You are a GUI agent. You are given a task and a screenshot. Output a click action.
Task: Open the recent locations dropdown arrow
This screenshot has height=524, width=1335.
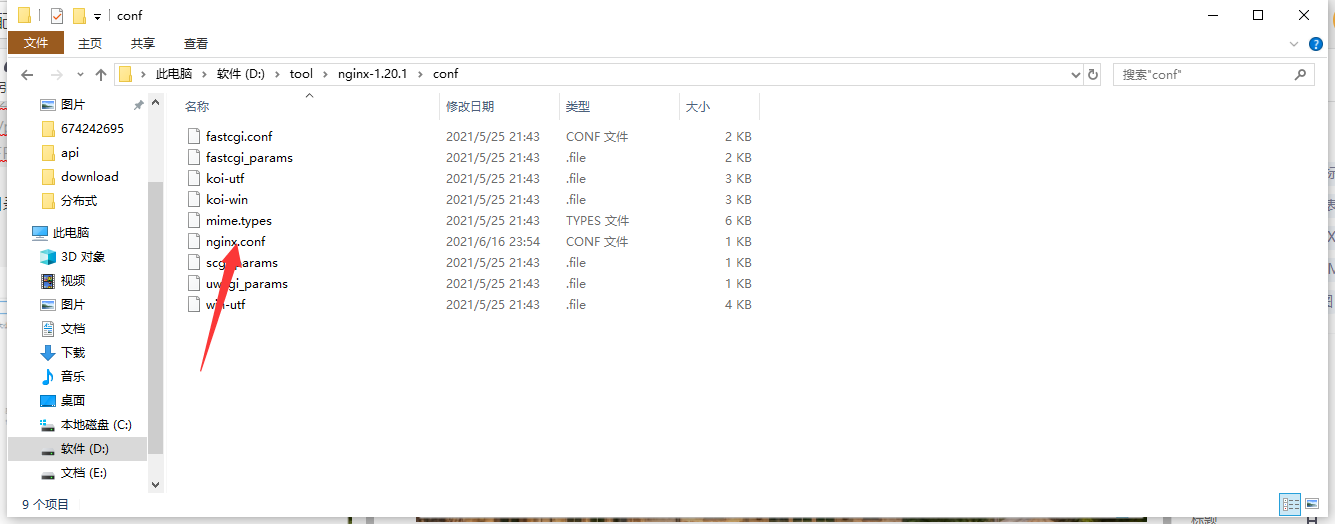click(x=80, y=75)
